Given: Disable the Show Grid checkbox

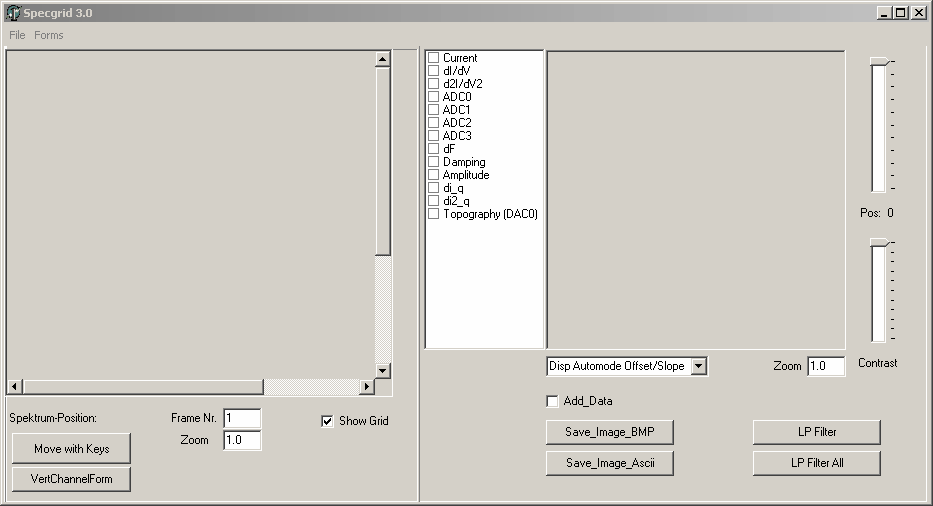Looking at the screenshot, I should 327,421.
